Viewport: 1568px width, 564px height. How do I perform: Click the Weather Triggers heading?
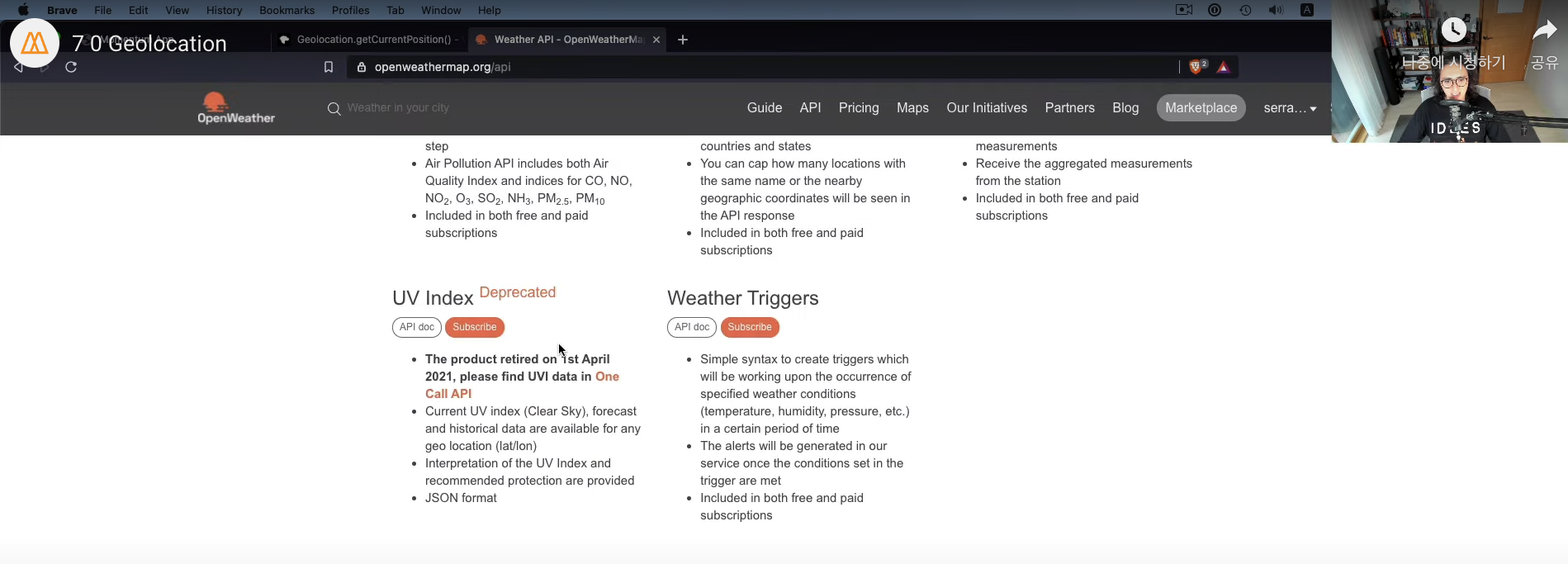point(743,298)
